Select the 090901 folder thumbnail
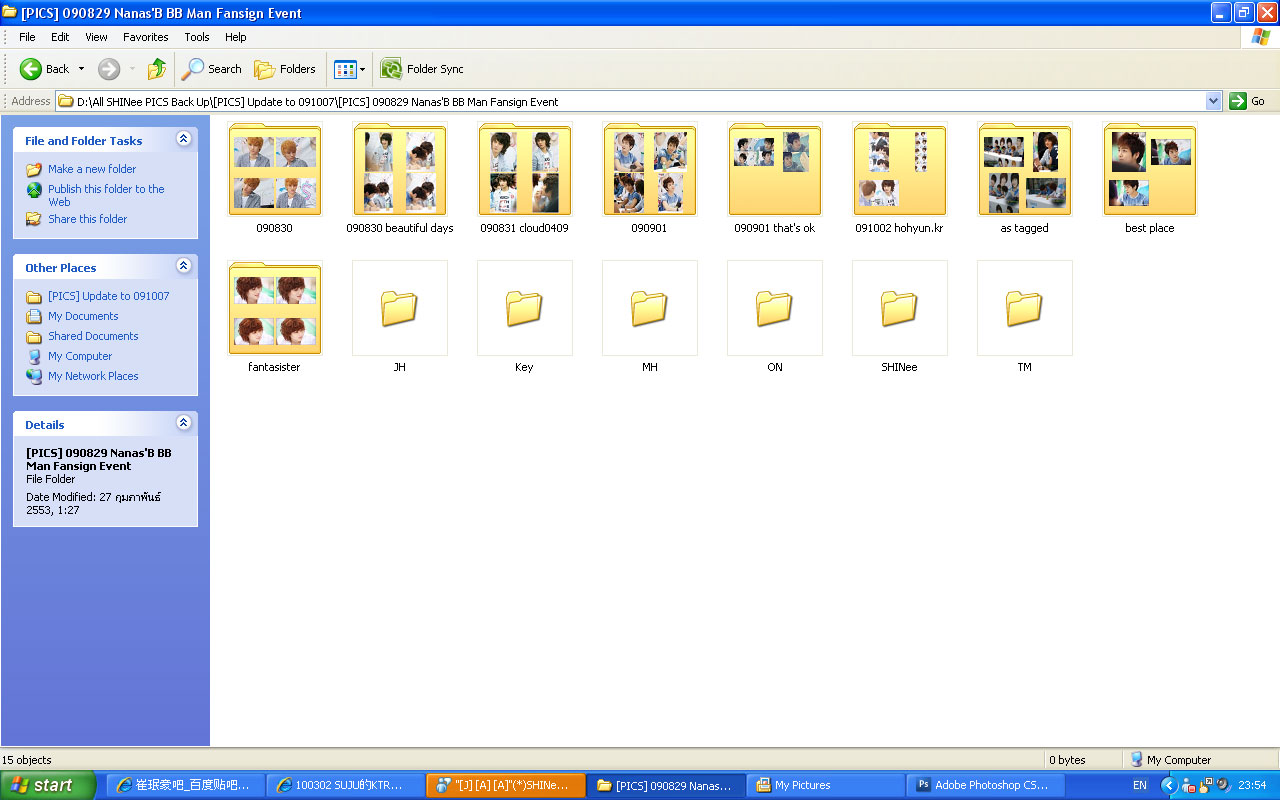Viewport: 1280px width, 800px height. pos(650,170)
